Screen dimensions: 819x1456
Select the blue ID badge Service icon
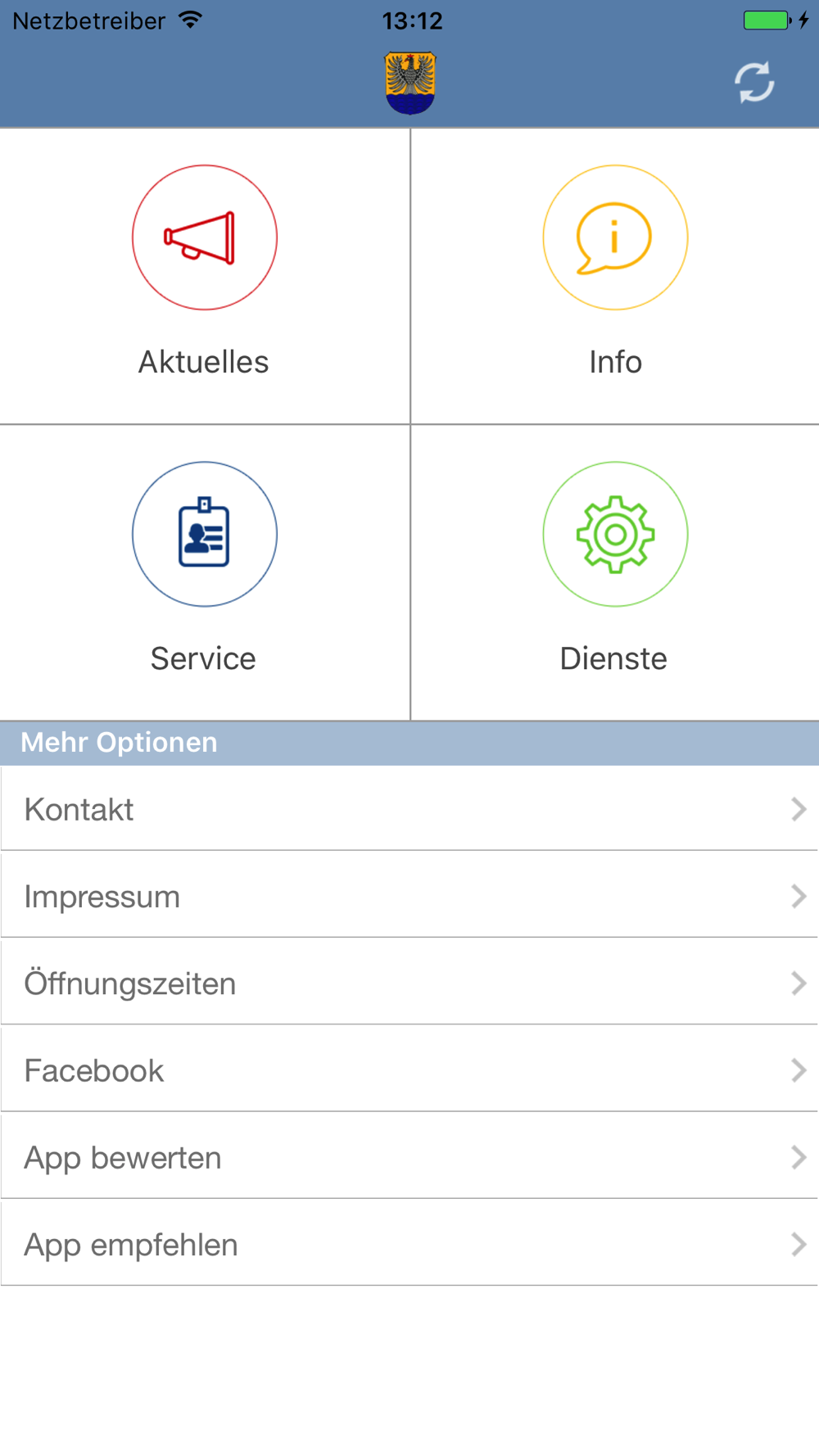(205, 534)
